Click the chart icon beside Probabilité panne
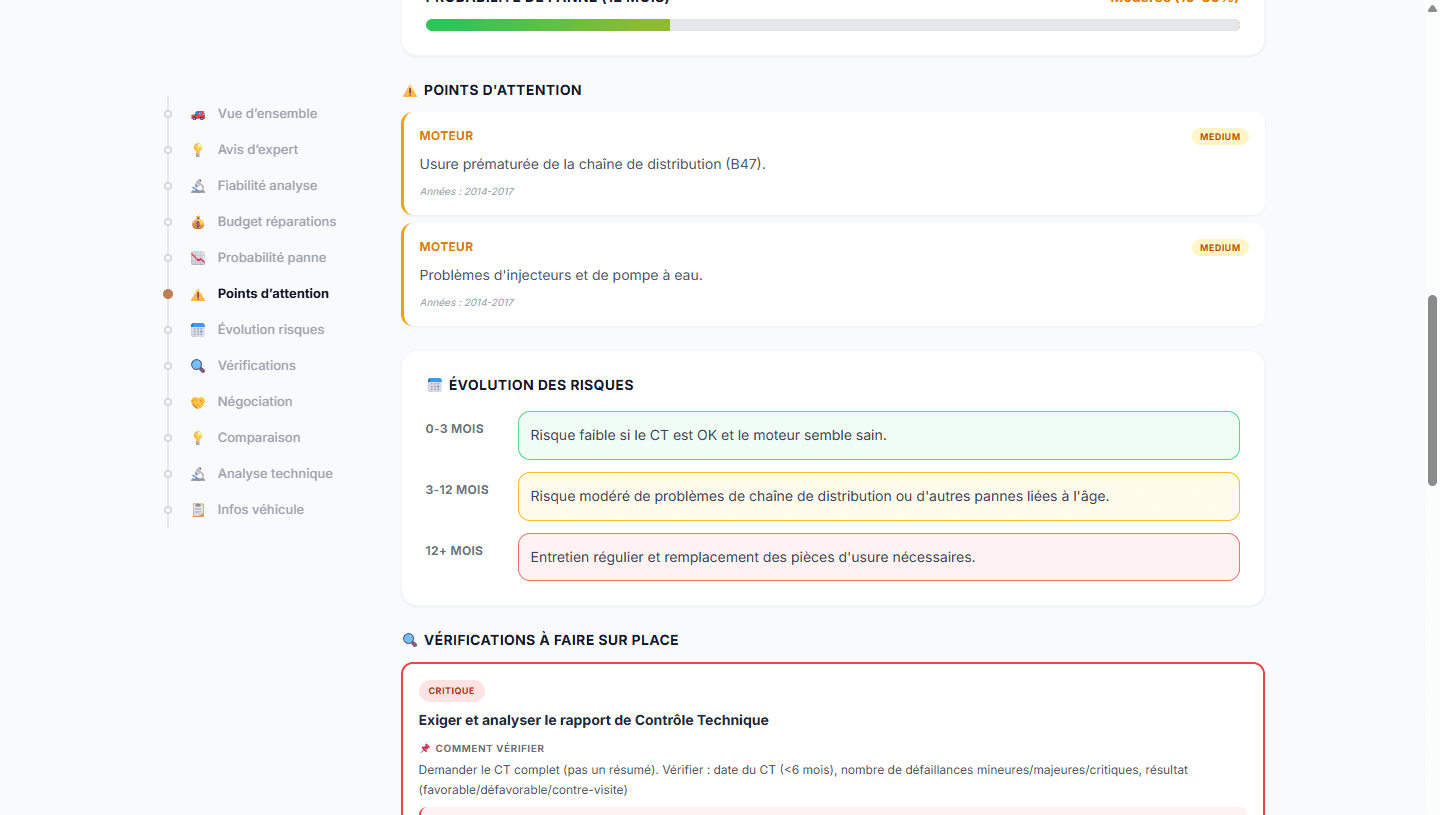 click(x=198, y=258)
